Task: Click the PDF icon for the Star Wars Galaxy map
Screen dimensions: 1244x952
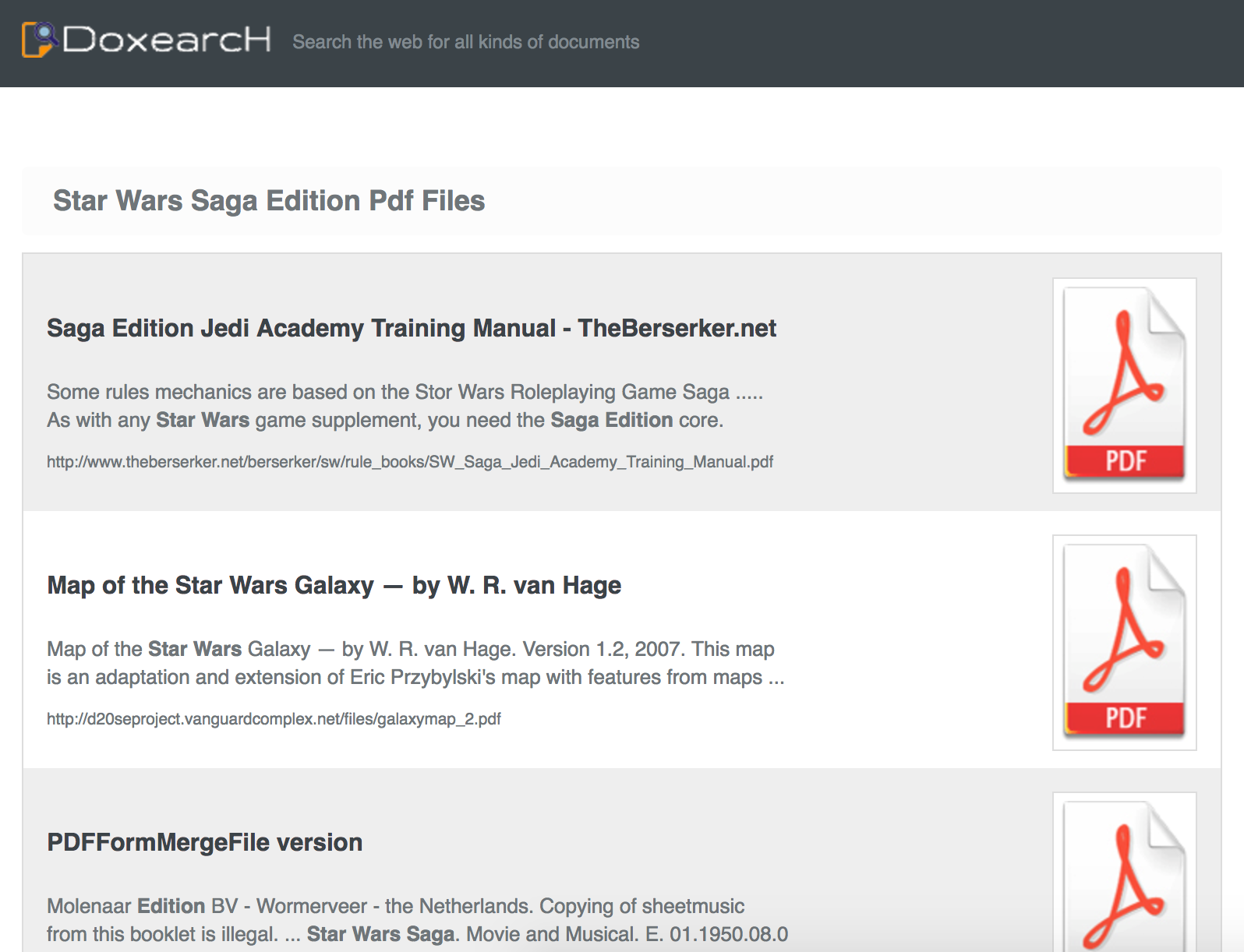Action: [x=1124, y=642]
